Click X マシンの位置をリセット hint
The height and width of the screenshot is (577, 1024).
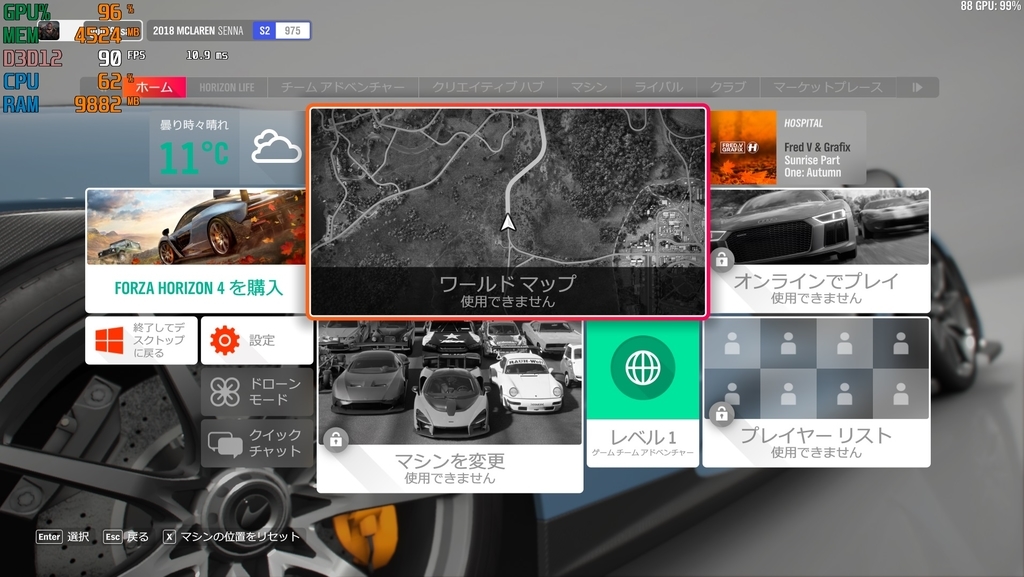click(231, 537)
